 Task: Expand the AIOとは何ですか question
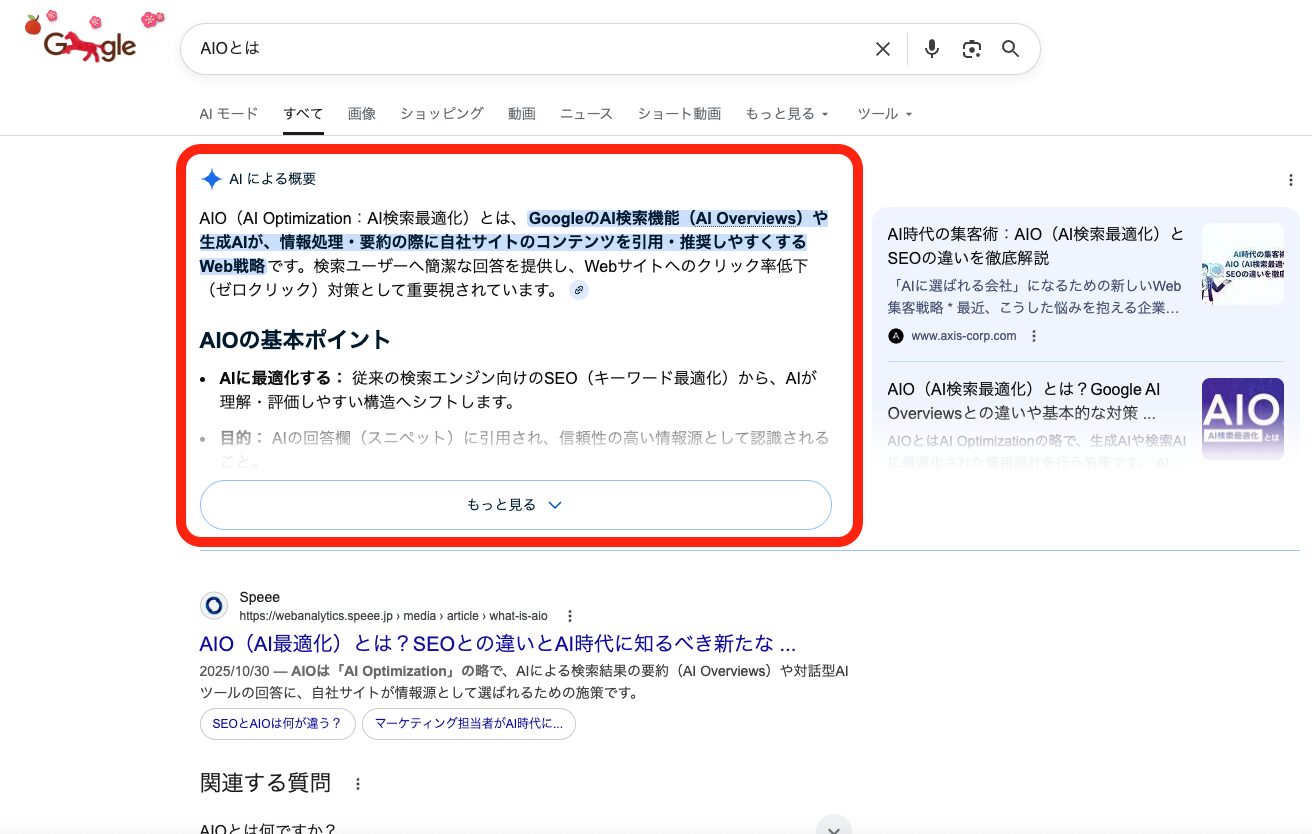833,826
